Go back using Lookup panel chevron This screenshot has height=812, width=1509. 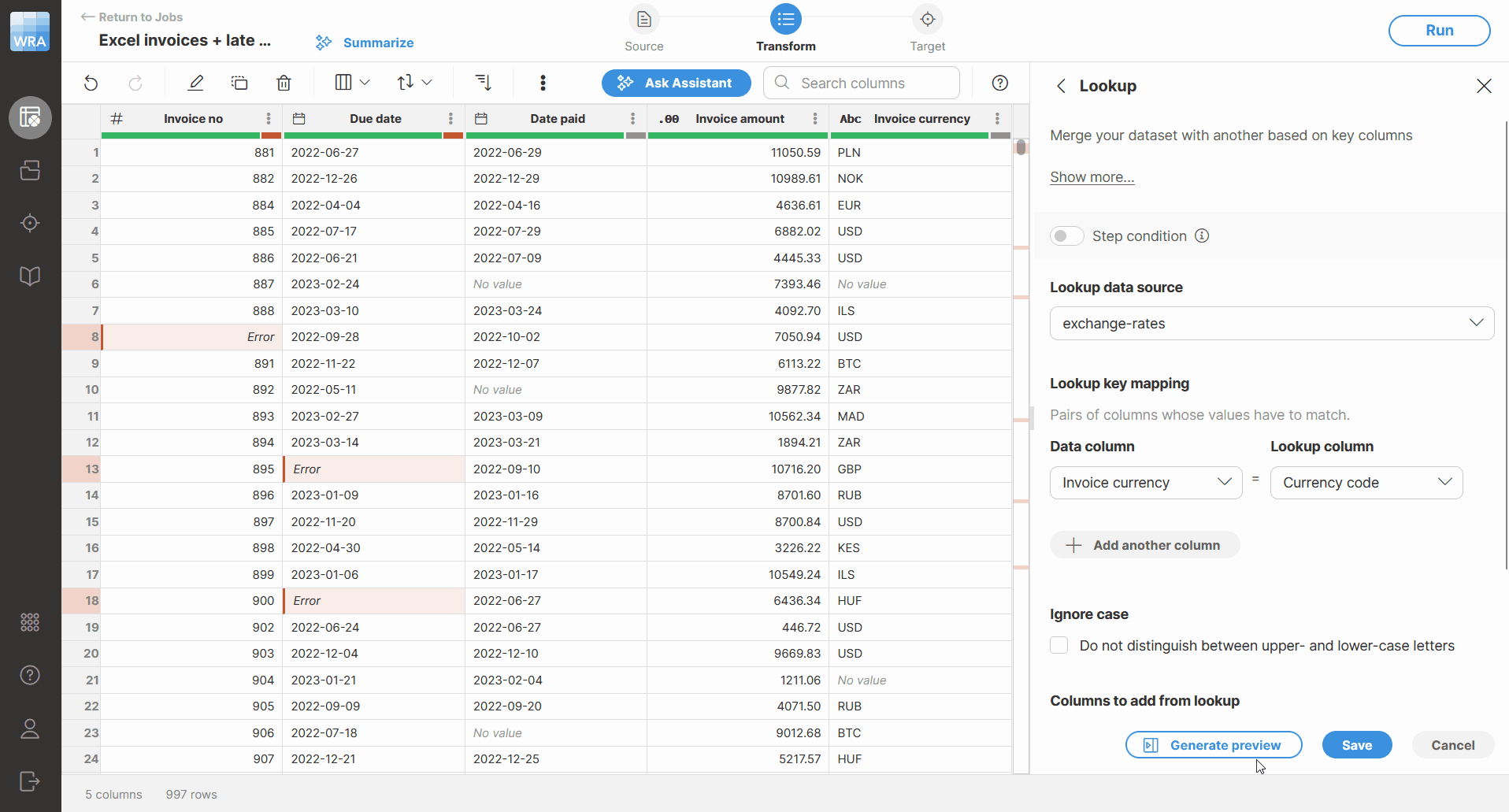pyautogui.click(x=1061, y=86)
